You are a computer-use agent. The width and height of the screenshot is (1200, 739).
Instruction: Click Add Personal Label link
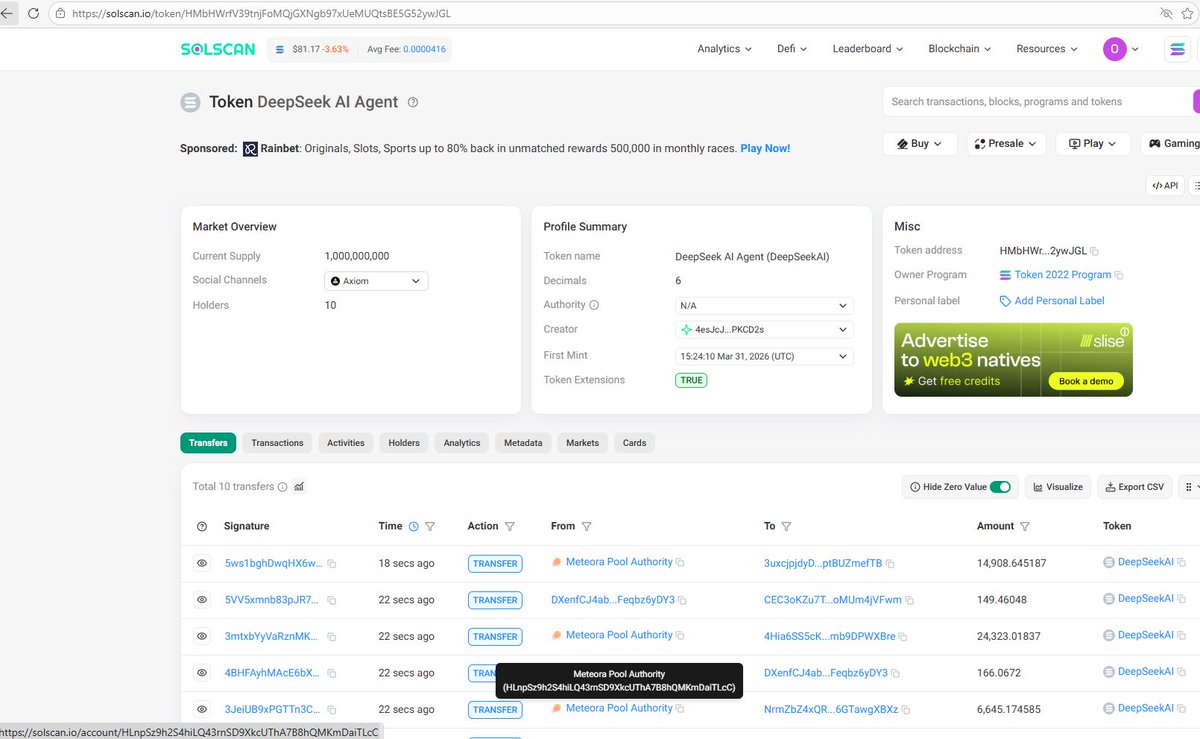click(x=1052, y=301)
